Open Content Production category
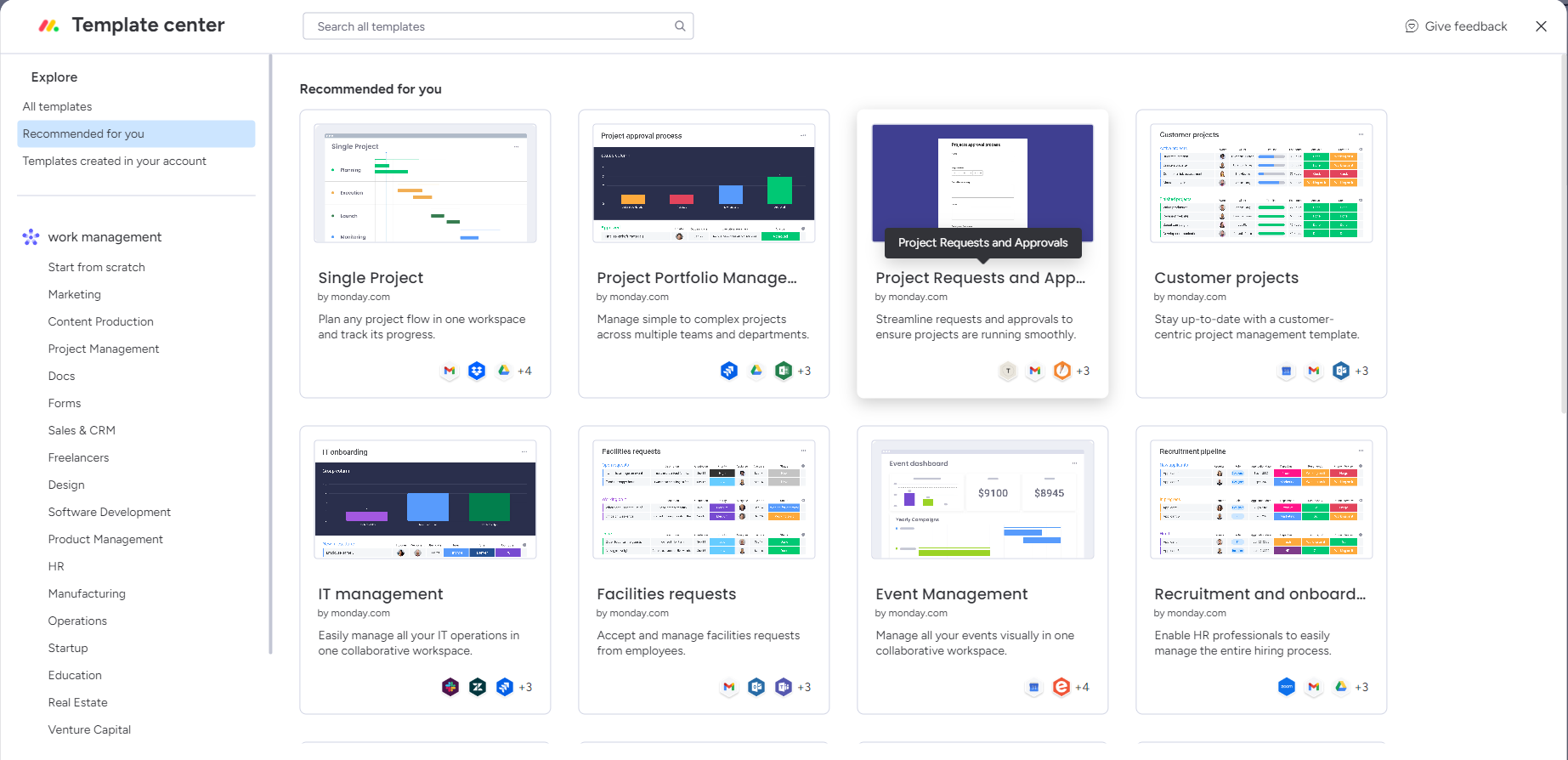The image size is (1568, 760). tap(101, 321)
